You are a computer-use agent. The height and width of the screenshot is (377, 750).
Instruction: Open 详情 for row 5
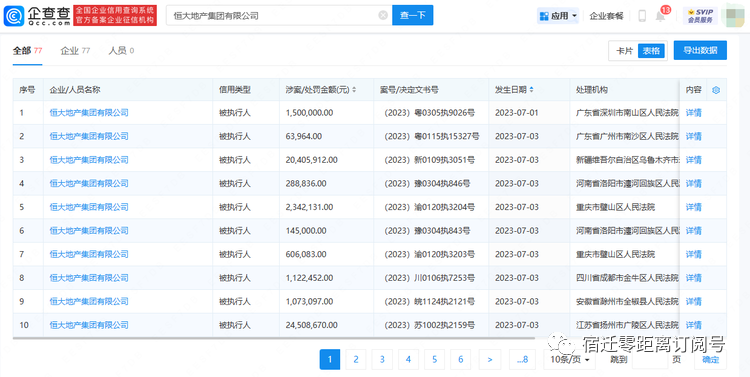694,207
